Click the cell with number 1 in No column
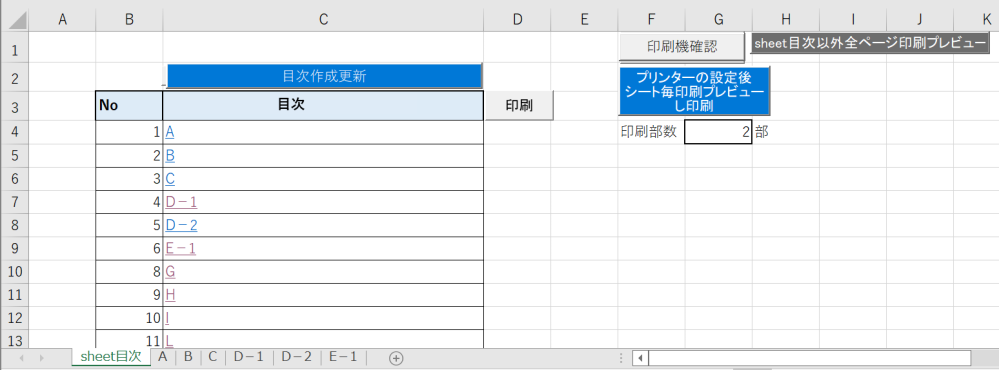The image size is (999, 370). [x=129, y=132]
